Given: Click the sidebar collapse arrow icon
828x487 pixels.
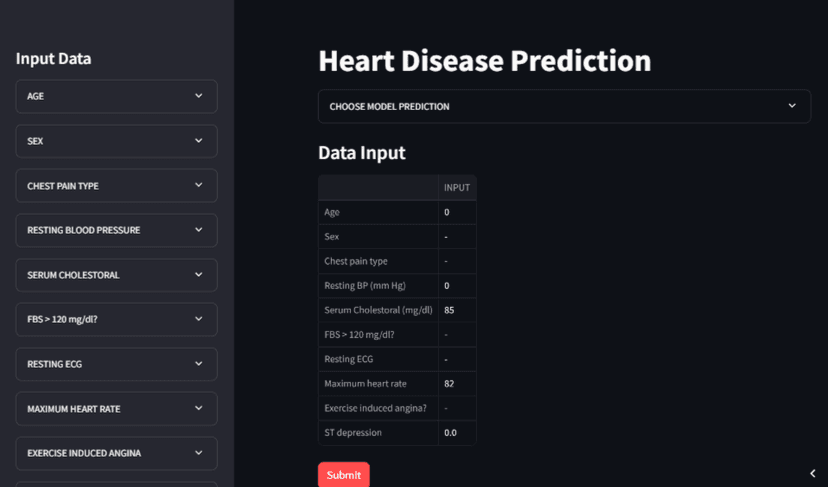Looking at the screenshot, I should pos(813,474).
